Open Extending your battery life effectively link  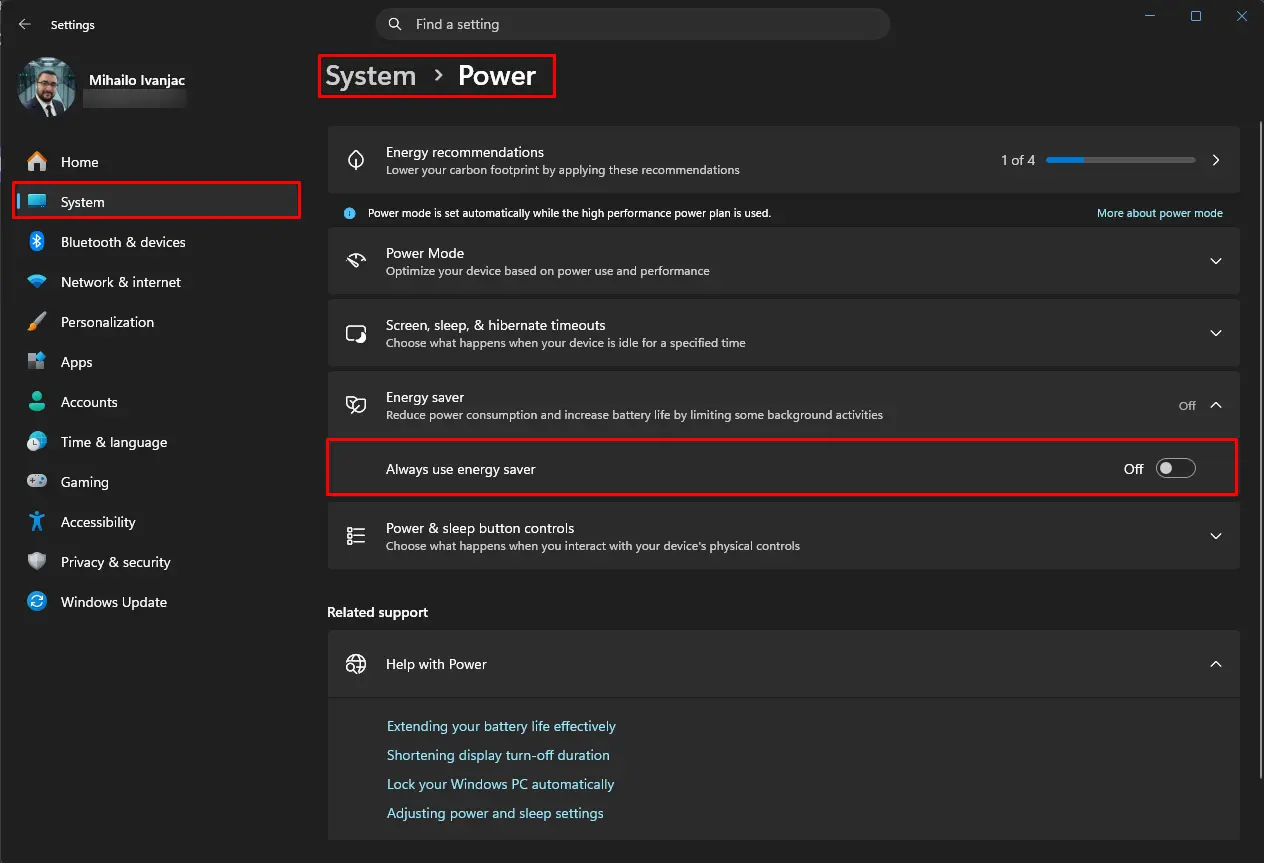tap(501, 726)
